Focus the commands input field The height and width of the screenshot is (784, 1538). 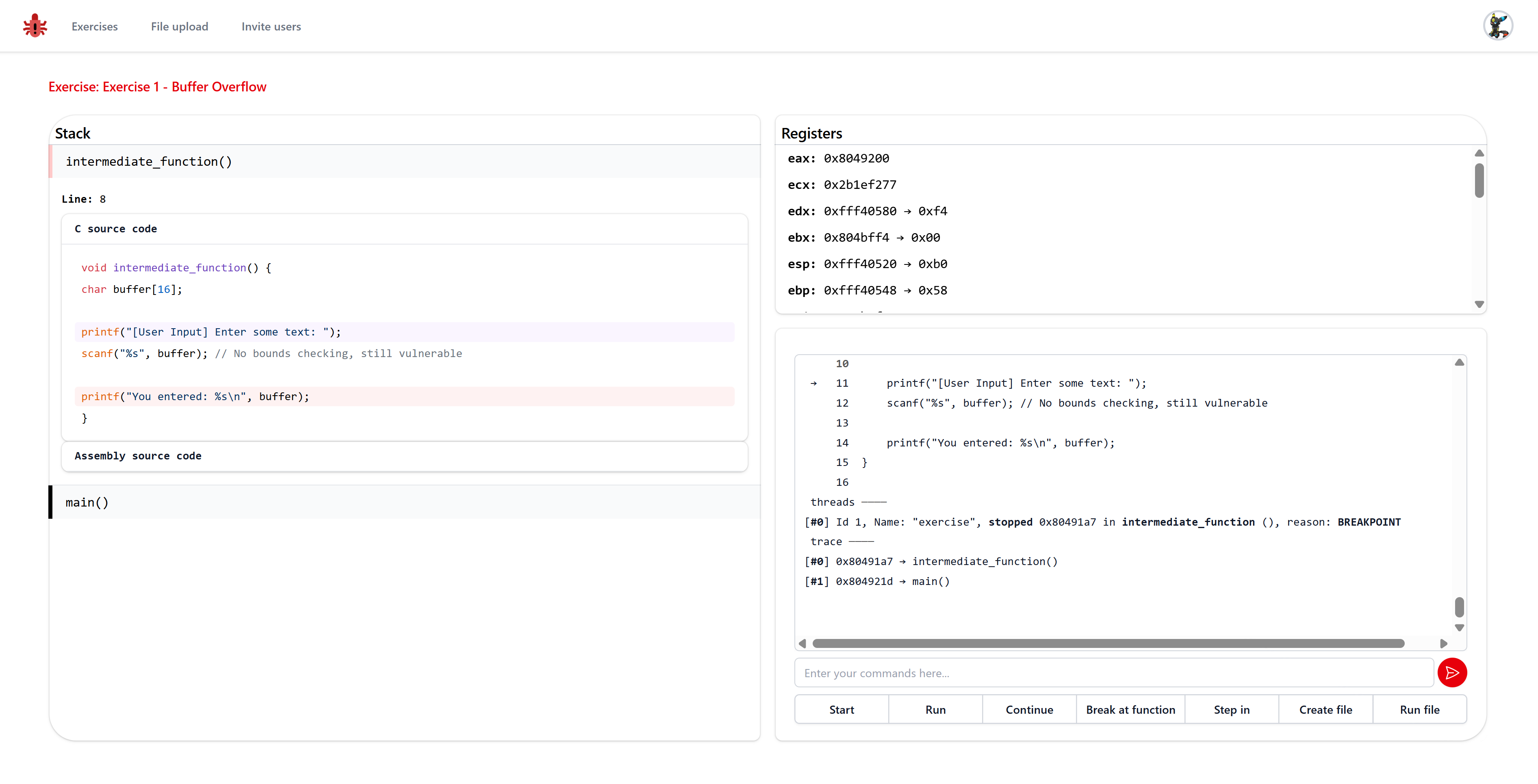click(1113, 673)
